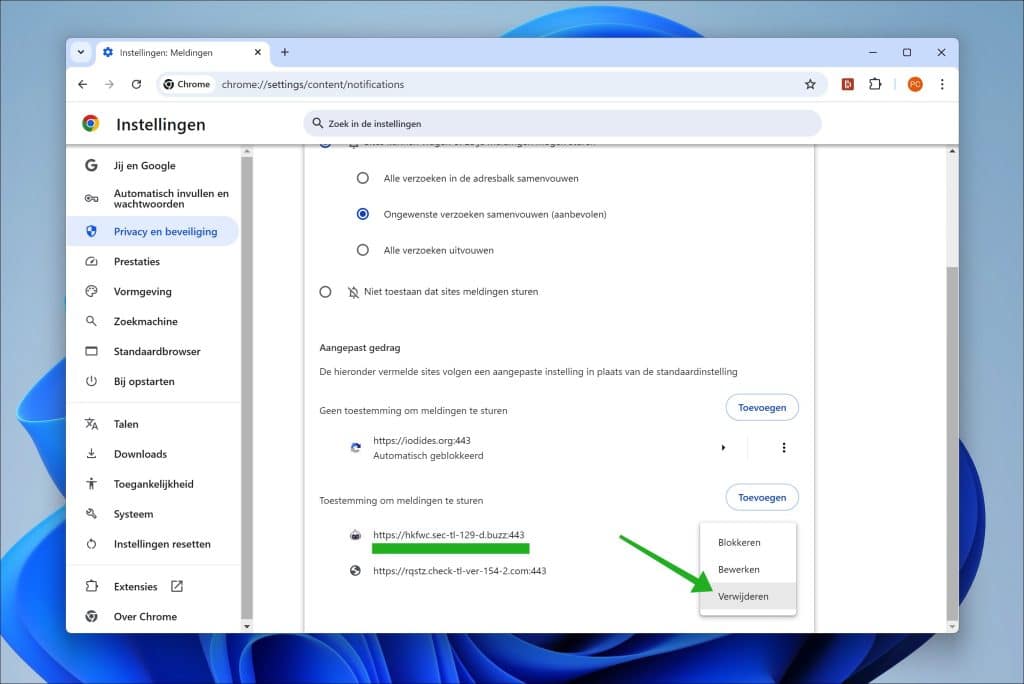
Task: Click the accessibility icon beside Toegankelijkheid
Action: click(91, 483)
